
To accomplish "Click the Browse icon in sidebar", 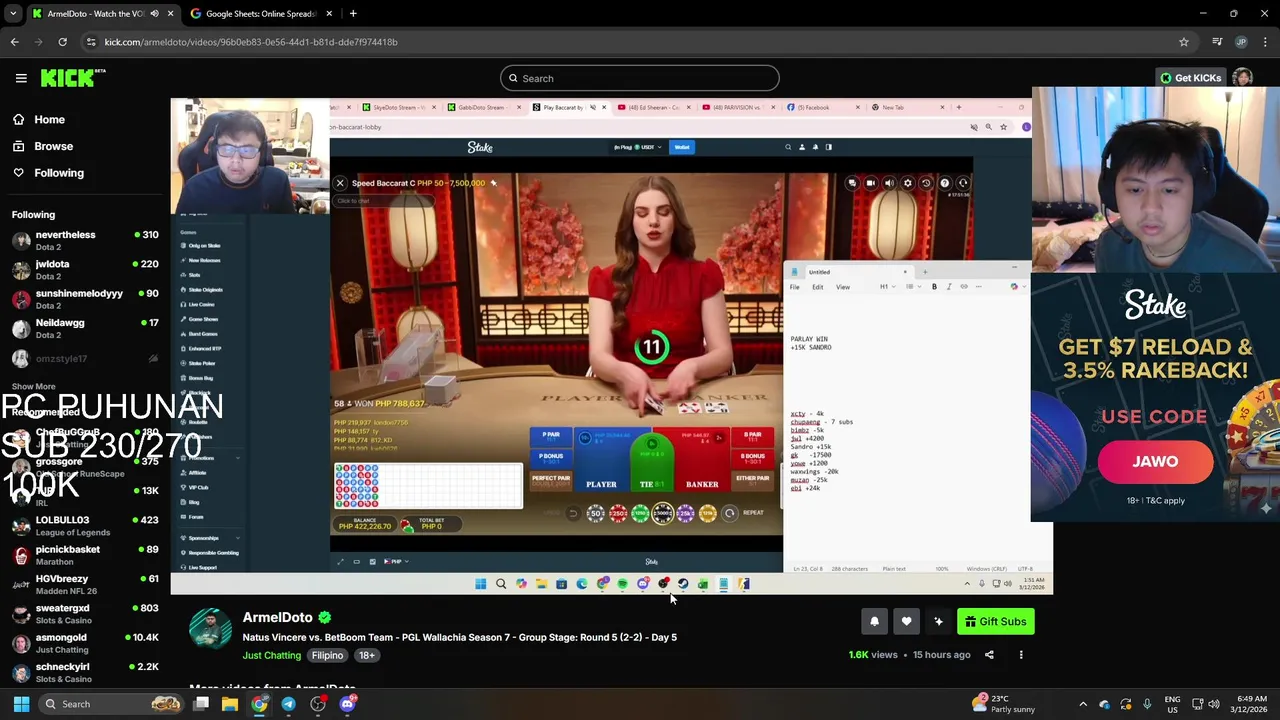I will (x=19, y=146).
